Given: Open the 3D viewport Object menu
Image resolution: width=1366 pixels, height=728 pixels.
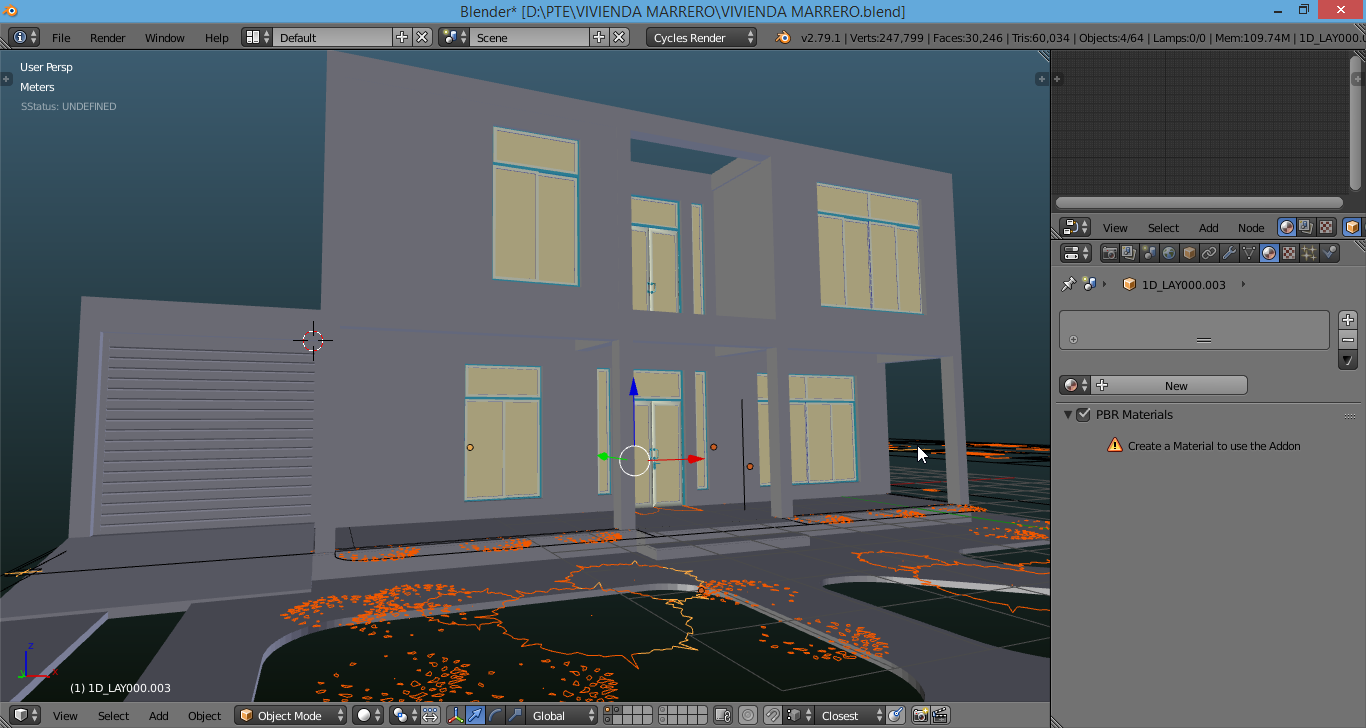Looking at the screenshot, I should [205, 716].
